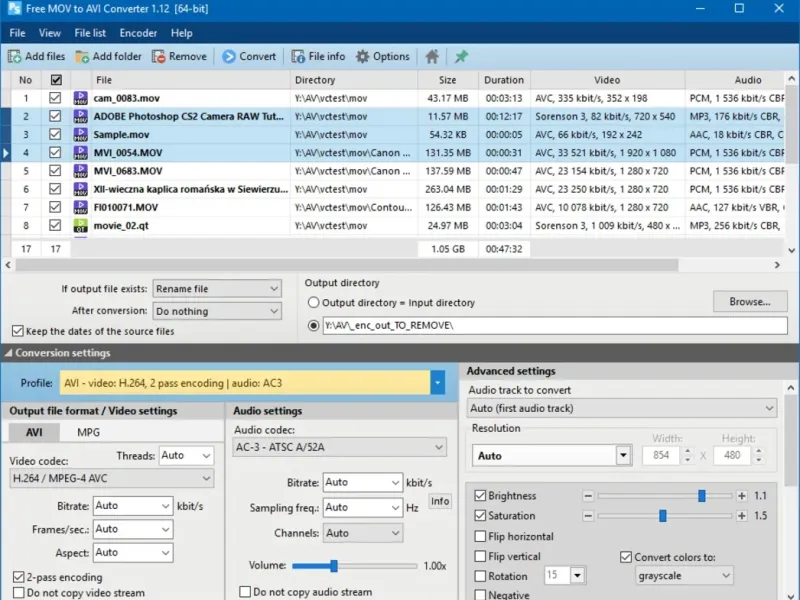This screenshot has height=600, width=800.
Task: Click the Browse... button
Action: pos(749,301)
